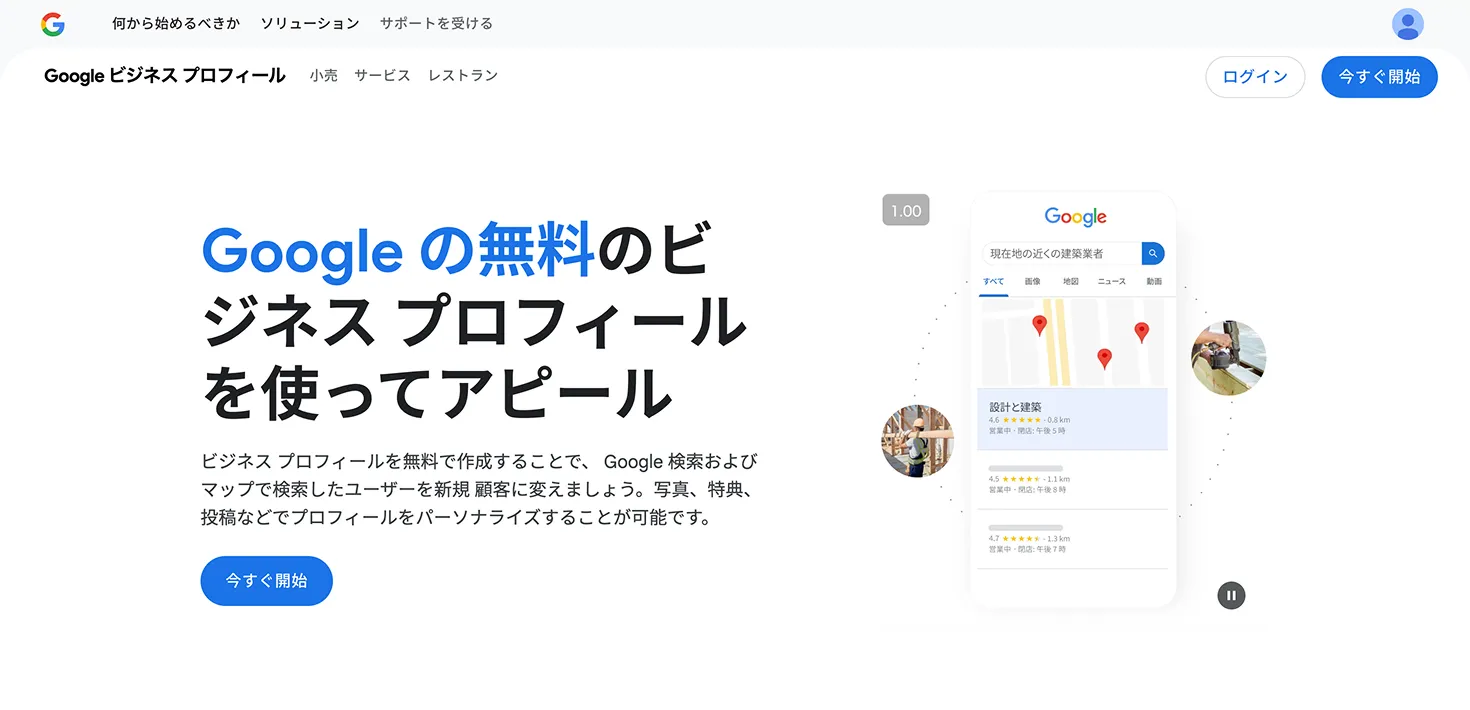
Task: Select the 画像 tab in phone mockup
Action: pyautogui.click(x=1033, y=282)
